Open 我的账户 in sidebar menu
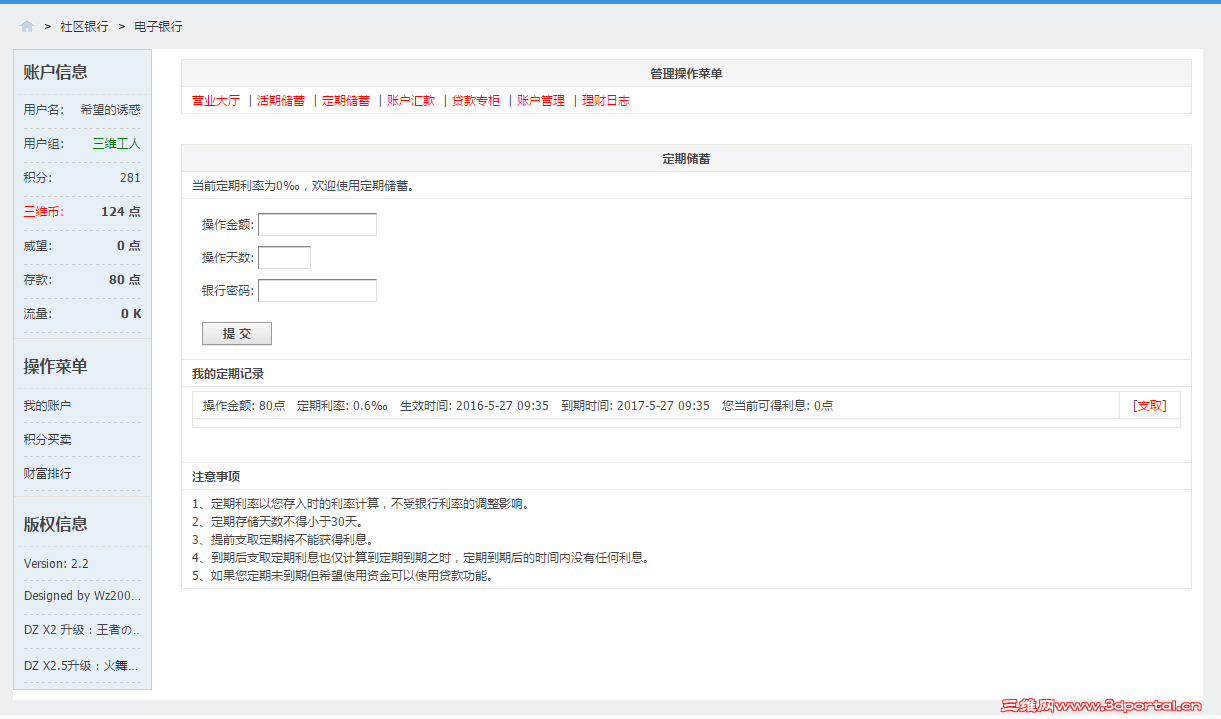 point(48,405)
